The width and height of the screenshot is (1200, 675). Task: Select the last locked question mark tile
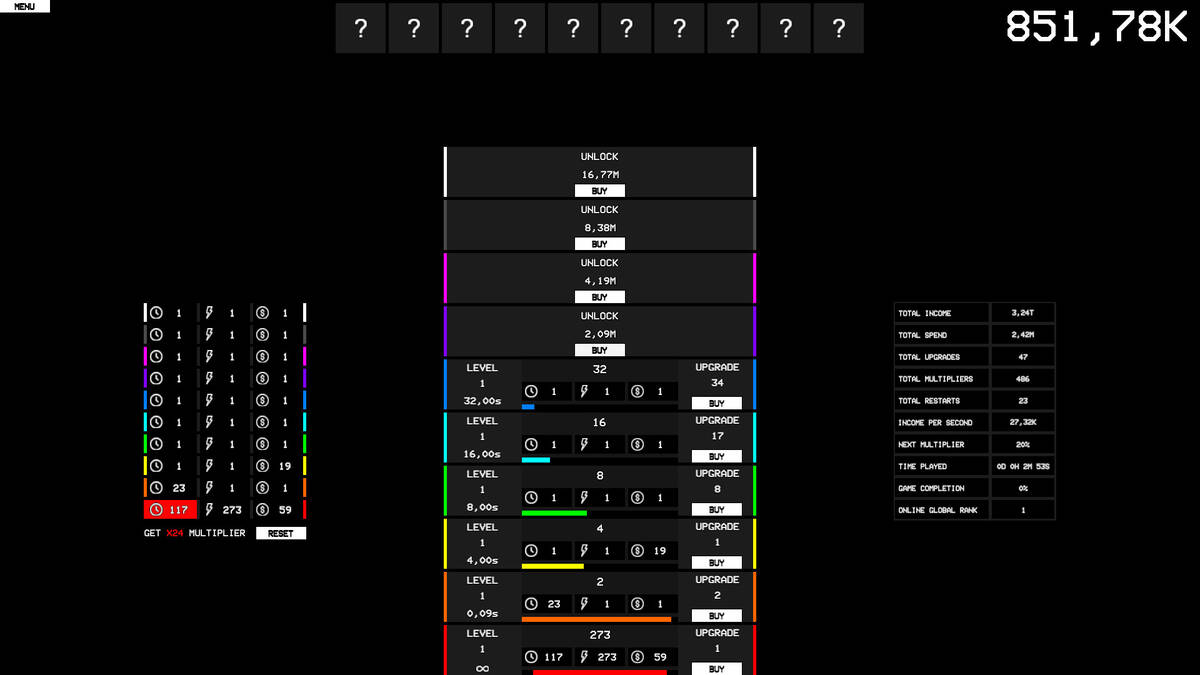[838, 28]
